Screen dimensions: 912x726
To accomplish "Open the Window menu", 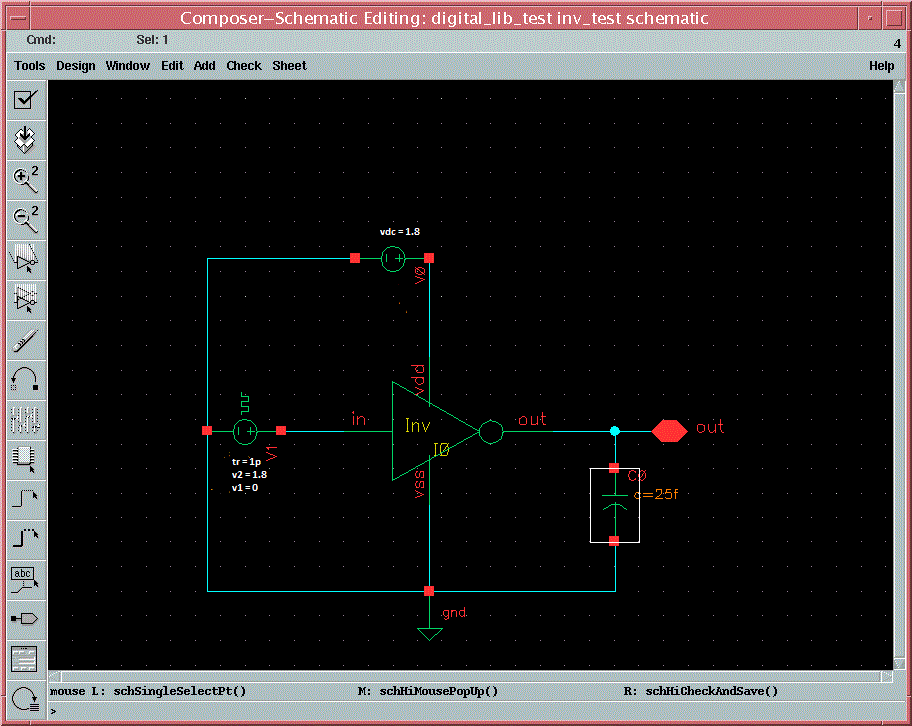I will [127, 66].
